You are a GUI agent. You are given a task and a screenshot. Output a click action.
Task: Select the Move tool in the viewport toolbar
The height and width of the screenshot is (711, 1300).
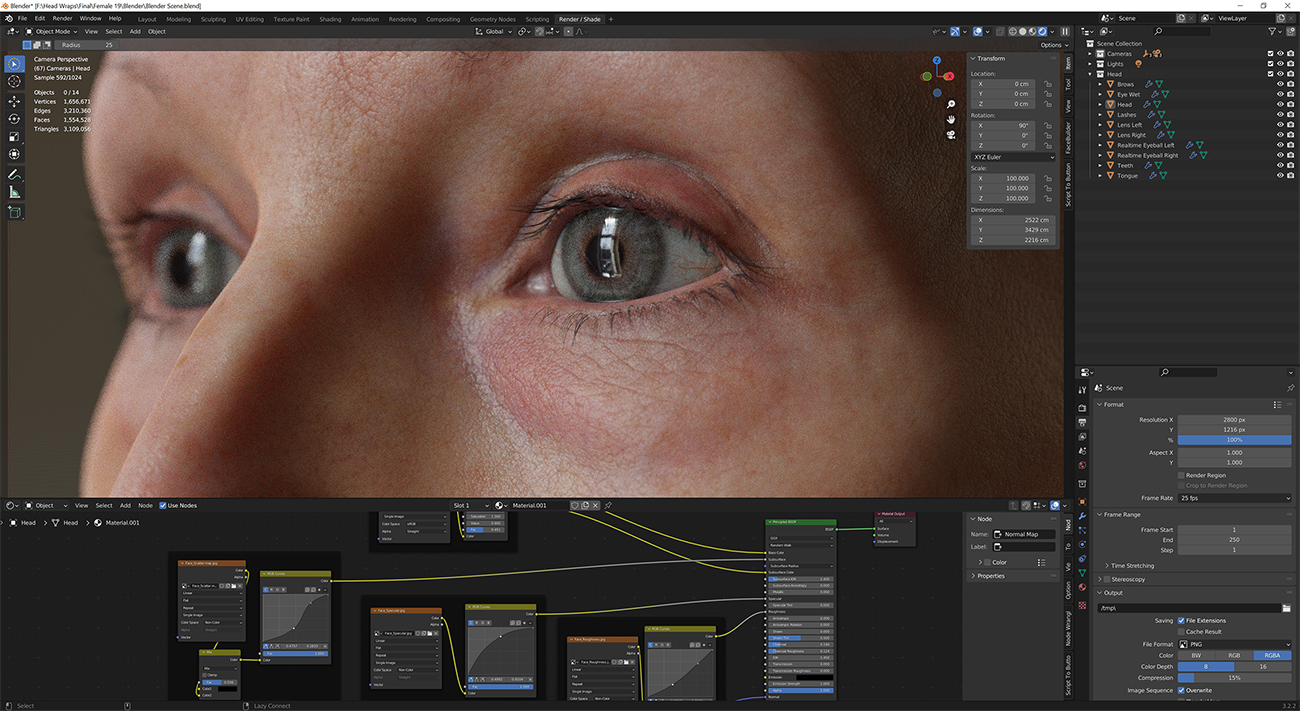(14, 102)
